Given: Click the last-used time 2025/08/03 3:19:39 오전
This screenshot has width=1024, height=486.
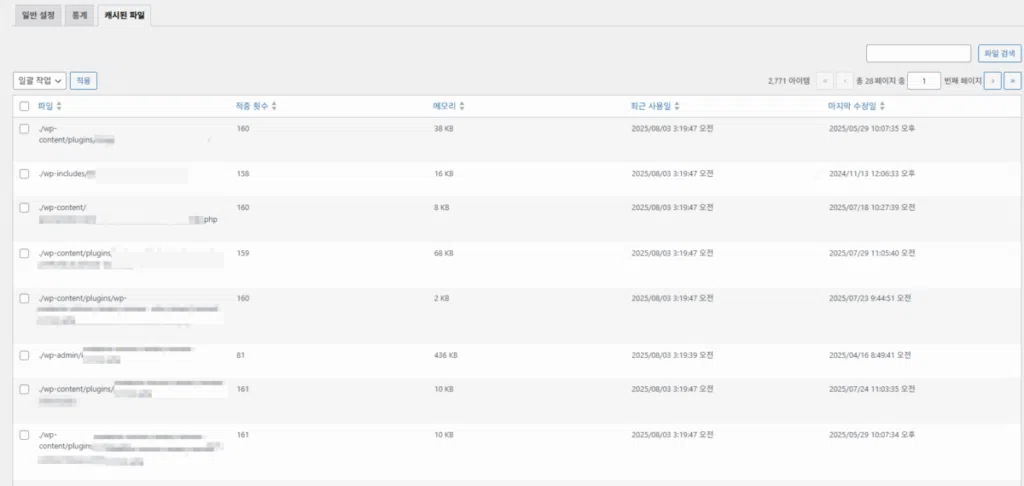Looking at the screenshot, I should click(672, 355).
